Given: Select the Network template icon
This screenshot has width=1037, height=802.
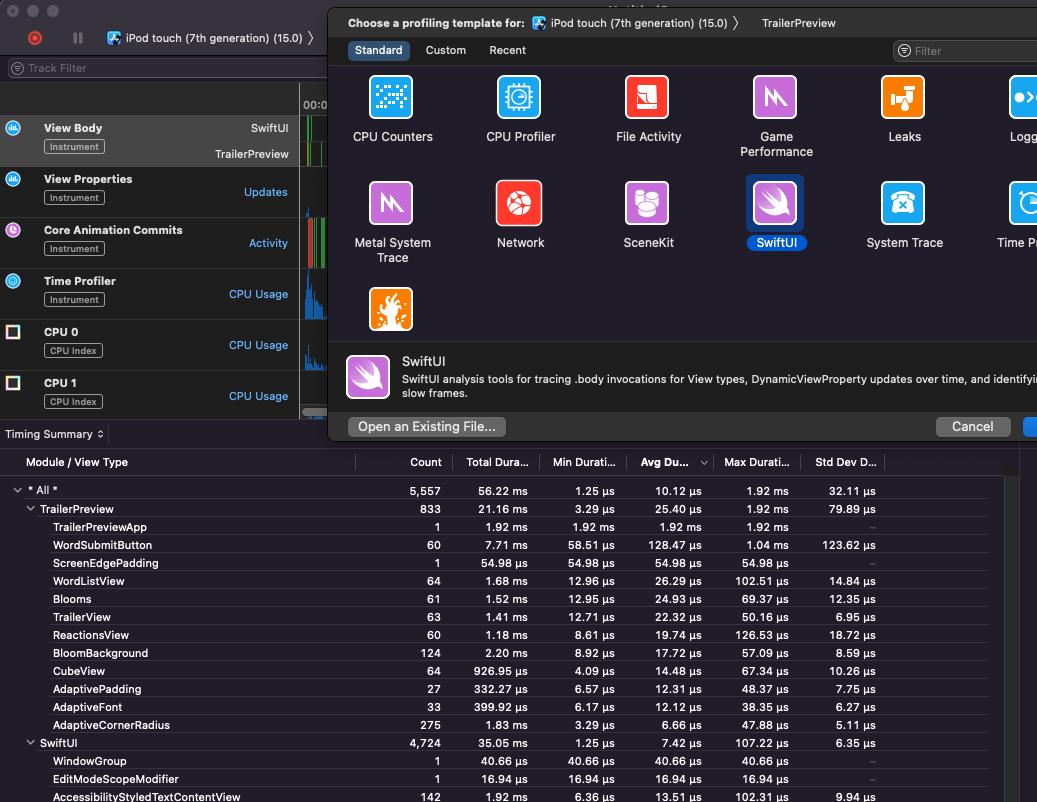Looking at the screenshot, I should 519,203.
